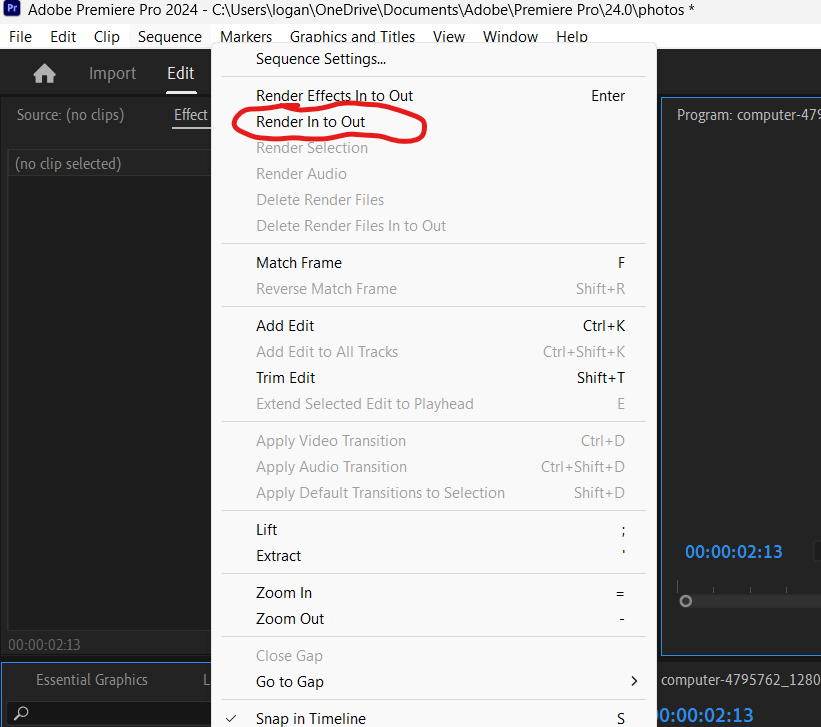Switch to the Import workspace tab

(112, 74)
